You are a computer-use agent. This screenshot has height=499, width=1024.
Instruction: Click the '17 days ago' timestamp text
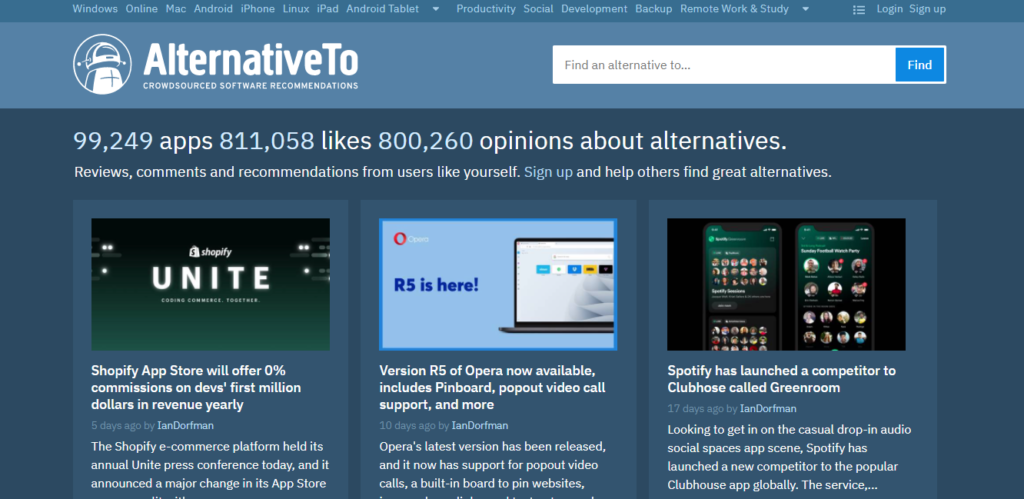point(695,408)
